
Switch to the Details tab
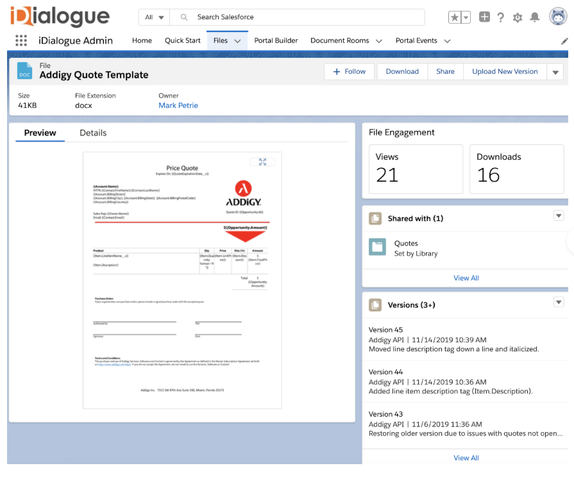pos(93,133)
